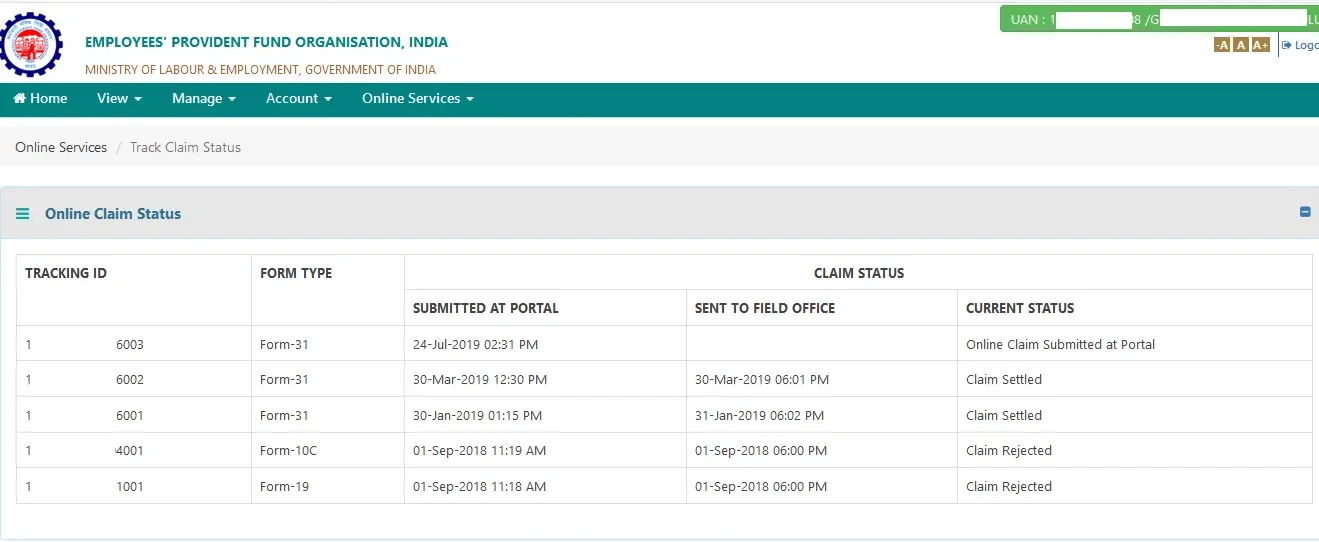This screenshot has width=1319, height=542.
Task: Select the Form-10C claim row
Action: 664,451
